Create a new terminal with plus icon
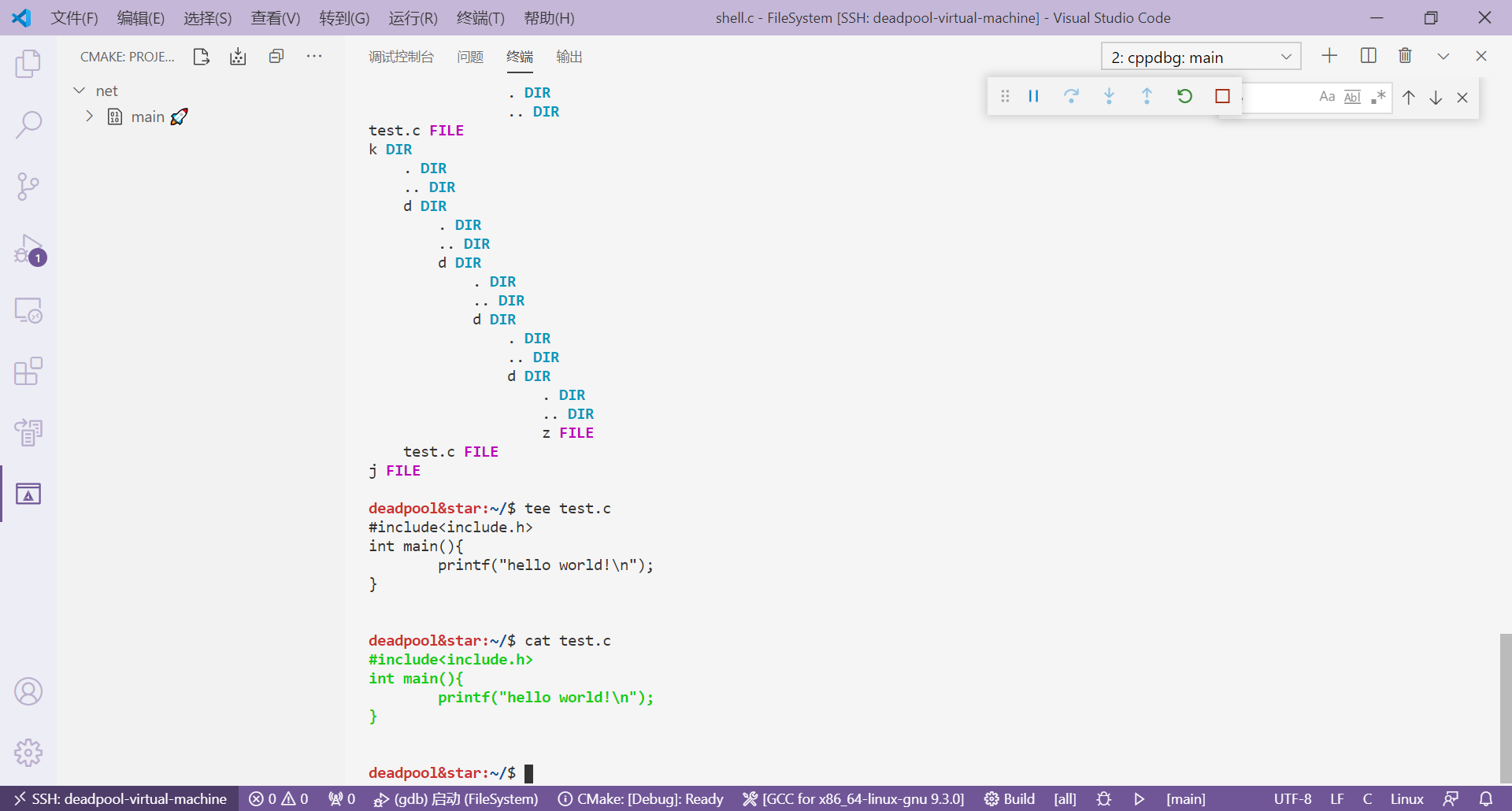Viewport: 1512px width, 811px height. click(1329, 56)
